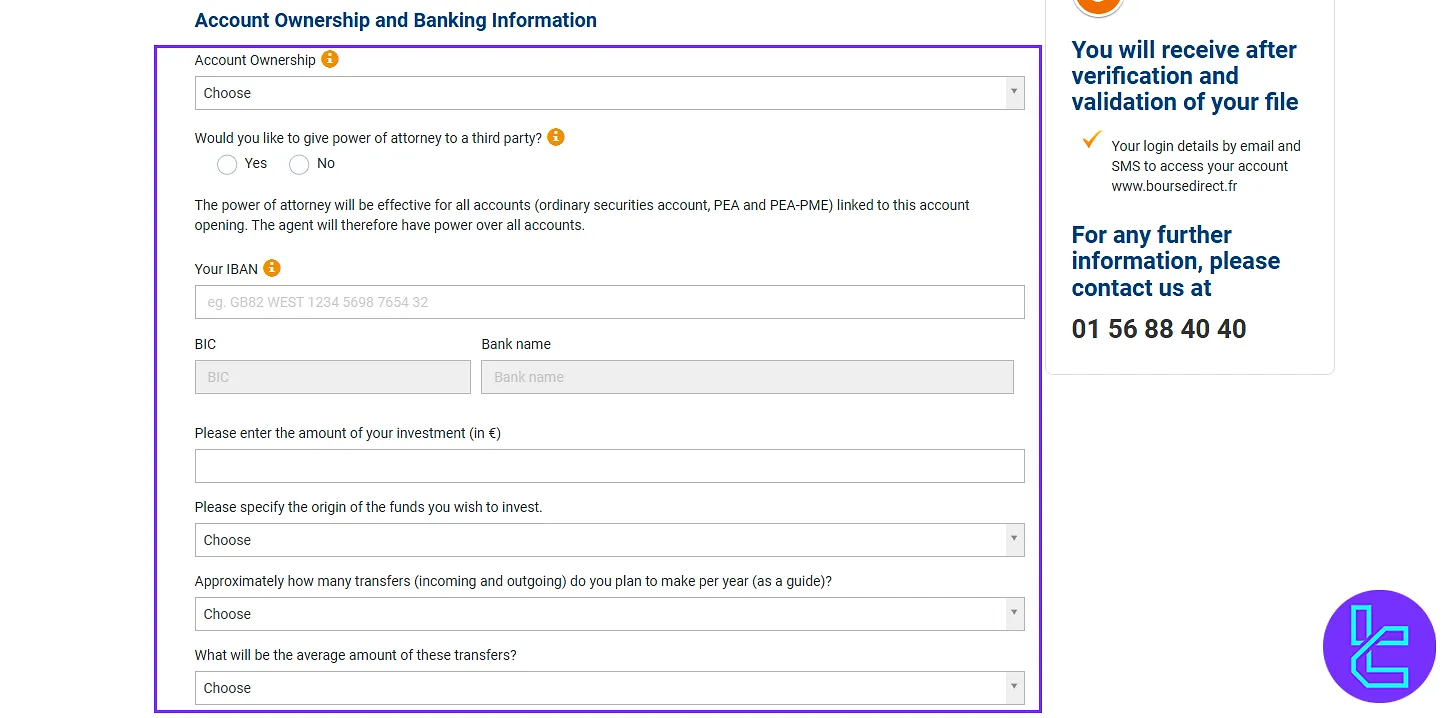Click the info icon beside Your IBAN label
Image resolution: width=1451 pixels, height=718 pixels.
pos(270,268)
